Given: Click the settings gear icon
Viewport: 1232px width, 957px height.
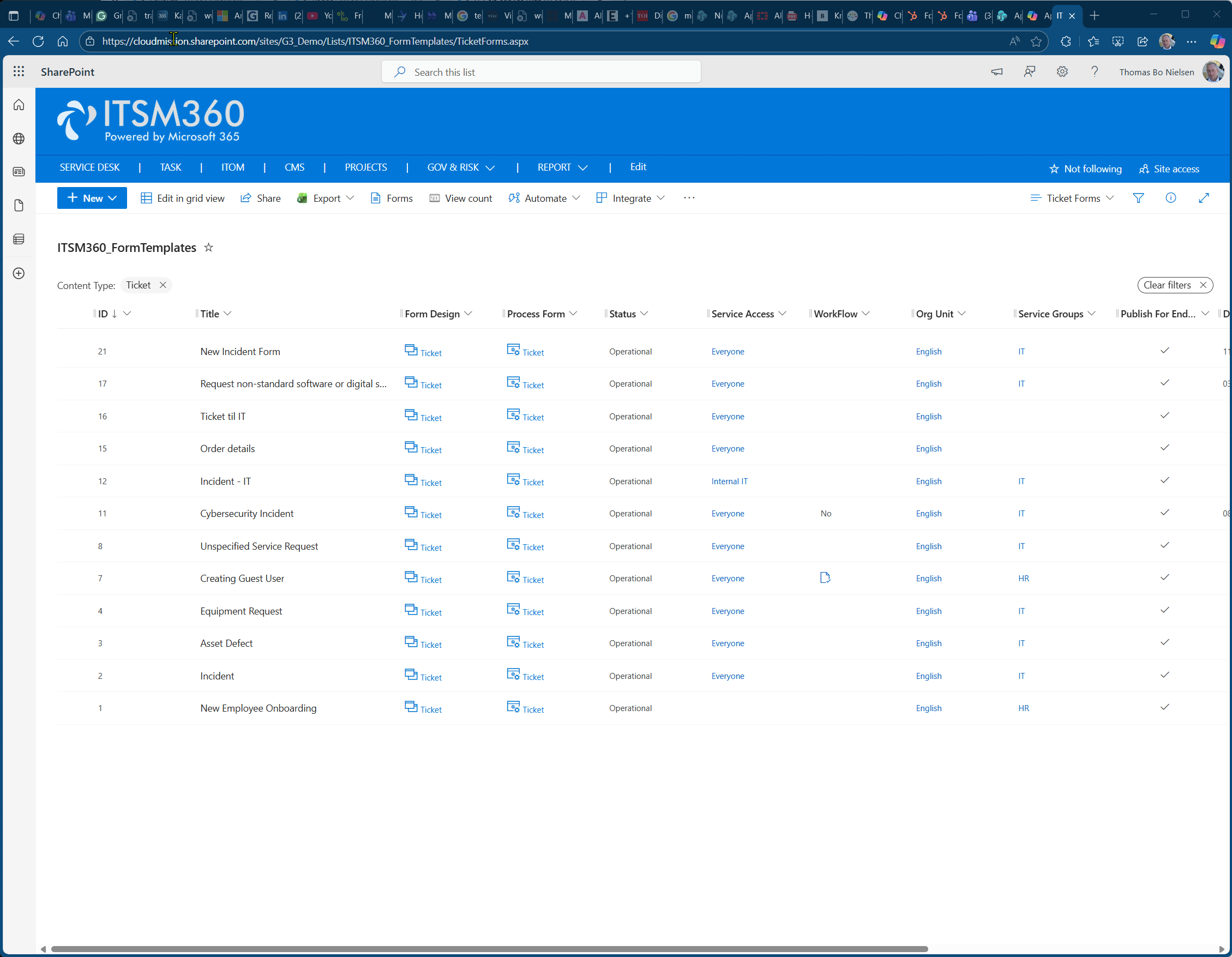Looking at the screenshot, I should coord(1062,71).
